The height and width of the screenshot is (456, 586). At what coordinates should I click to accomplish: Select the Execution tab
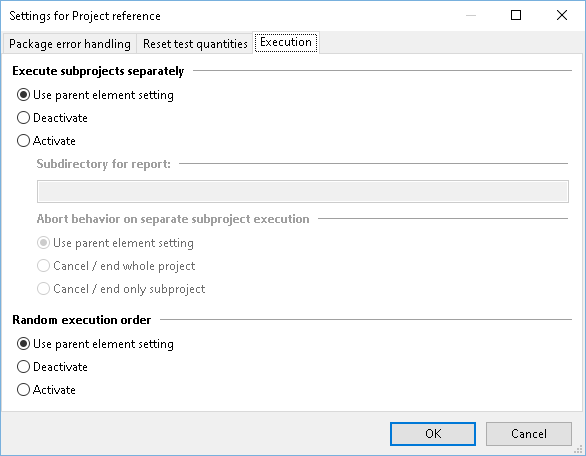[286, 43]
